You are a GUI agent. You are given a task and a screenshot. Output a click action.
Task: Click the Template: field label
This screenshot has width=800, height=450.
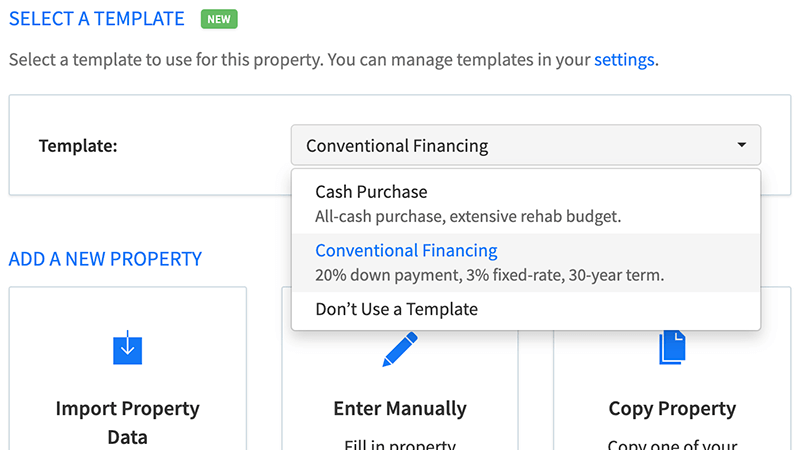(78, 146)
